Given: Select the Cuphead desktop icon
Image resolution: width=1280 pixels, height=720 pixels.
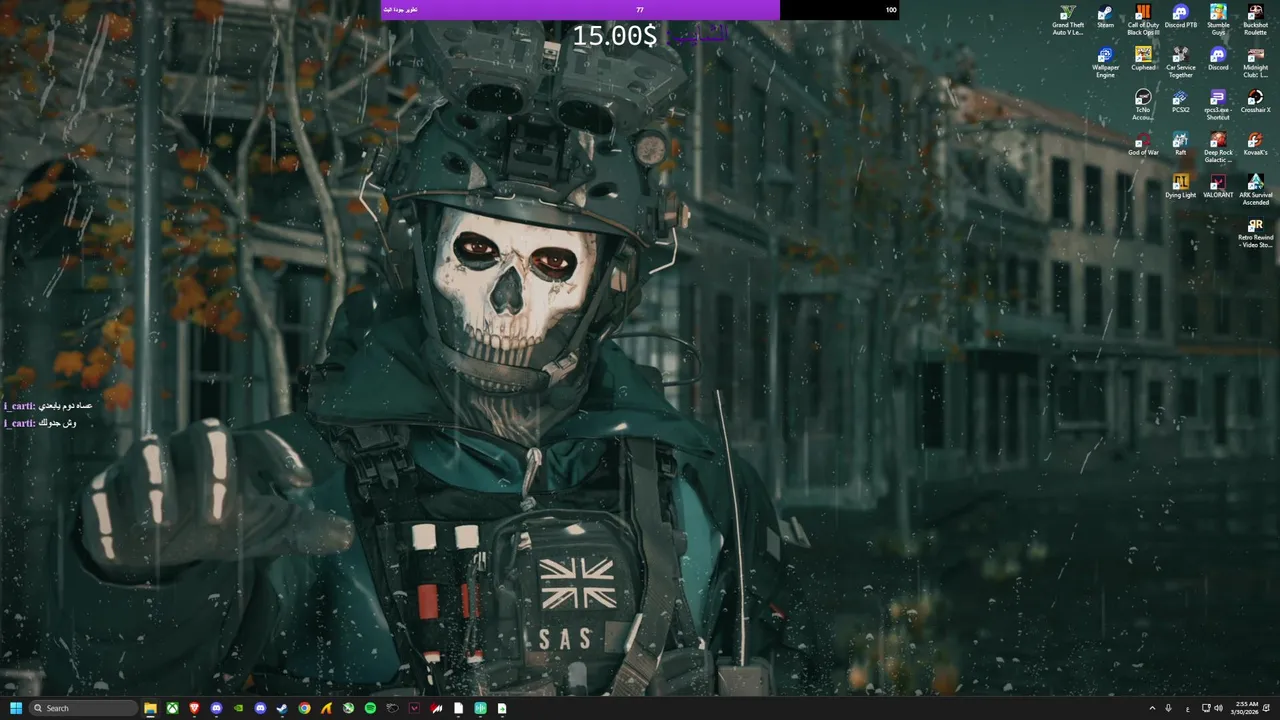Looking at the screenshot, I should tap(1143, 59).
